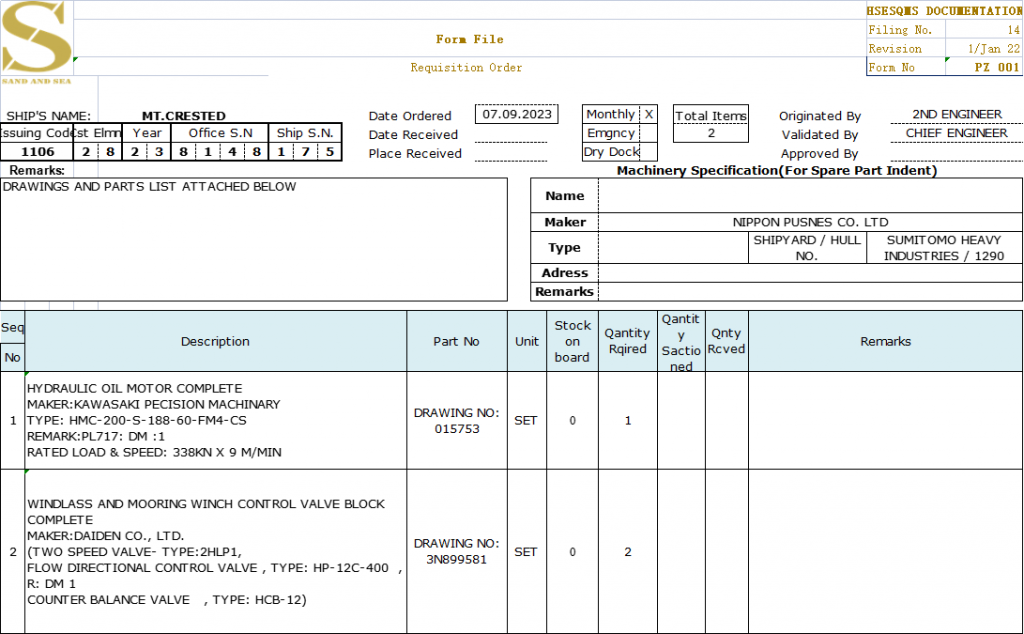Select the Part No cell DRAWING NO: 015753
Screen dimensions: 1024x634
tap(456, 421)
